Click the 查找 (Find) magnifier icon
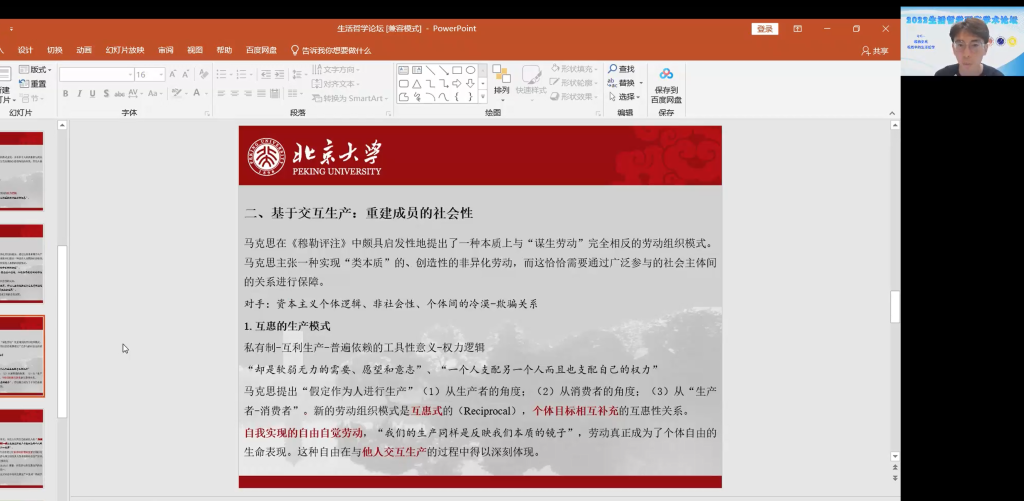1024x501 pixels. 611,69
